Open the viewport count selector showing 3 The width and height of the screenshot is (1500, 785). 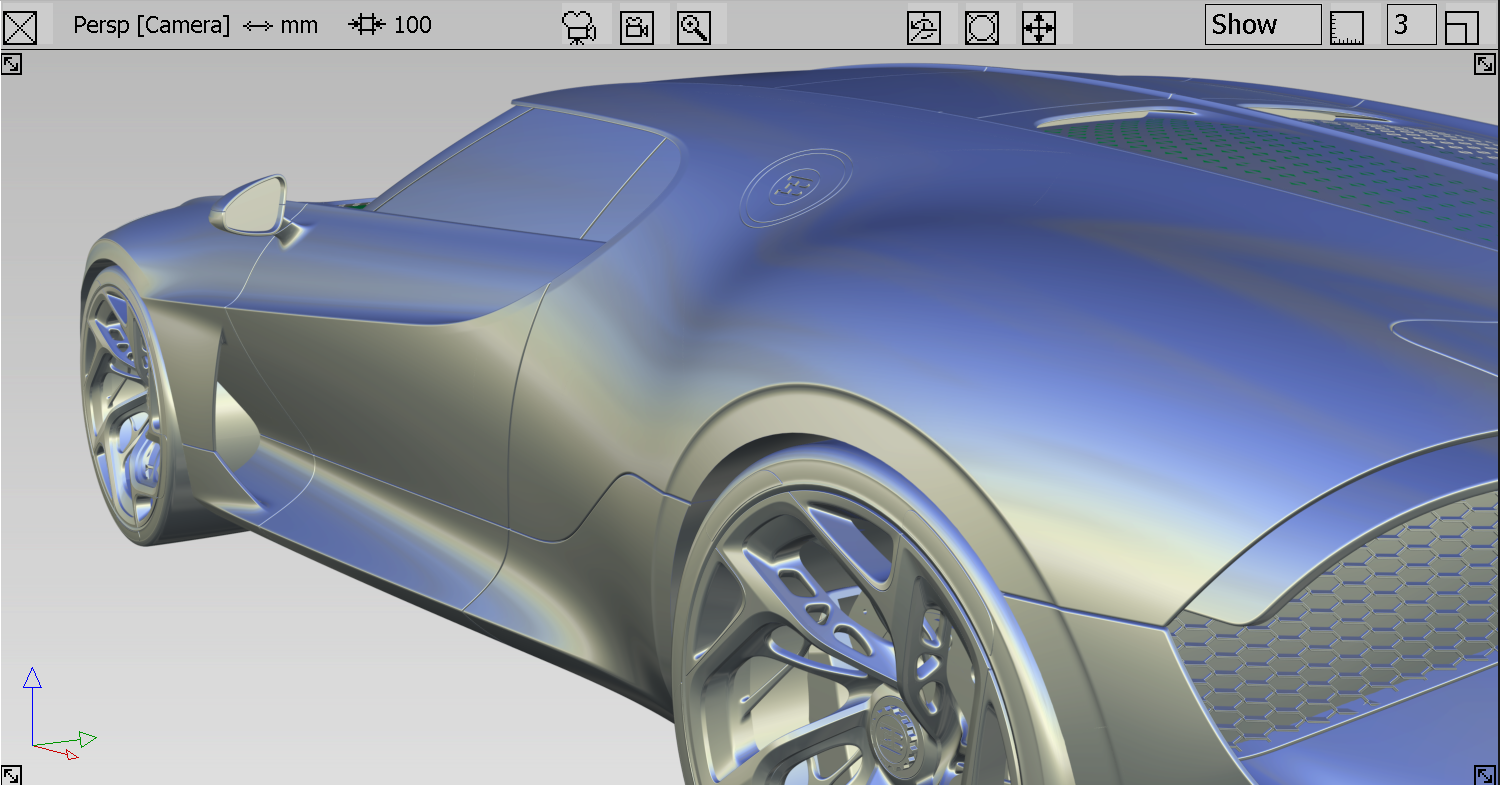[x=1411, y=25]
